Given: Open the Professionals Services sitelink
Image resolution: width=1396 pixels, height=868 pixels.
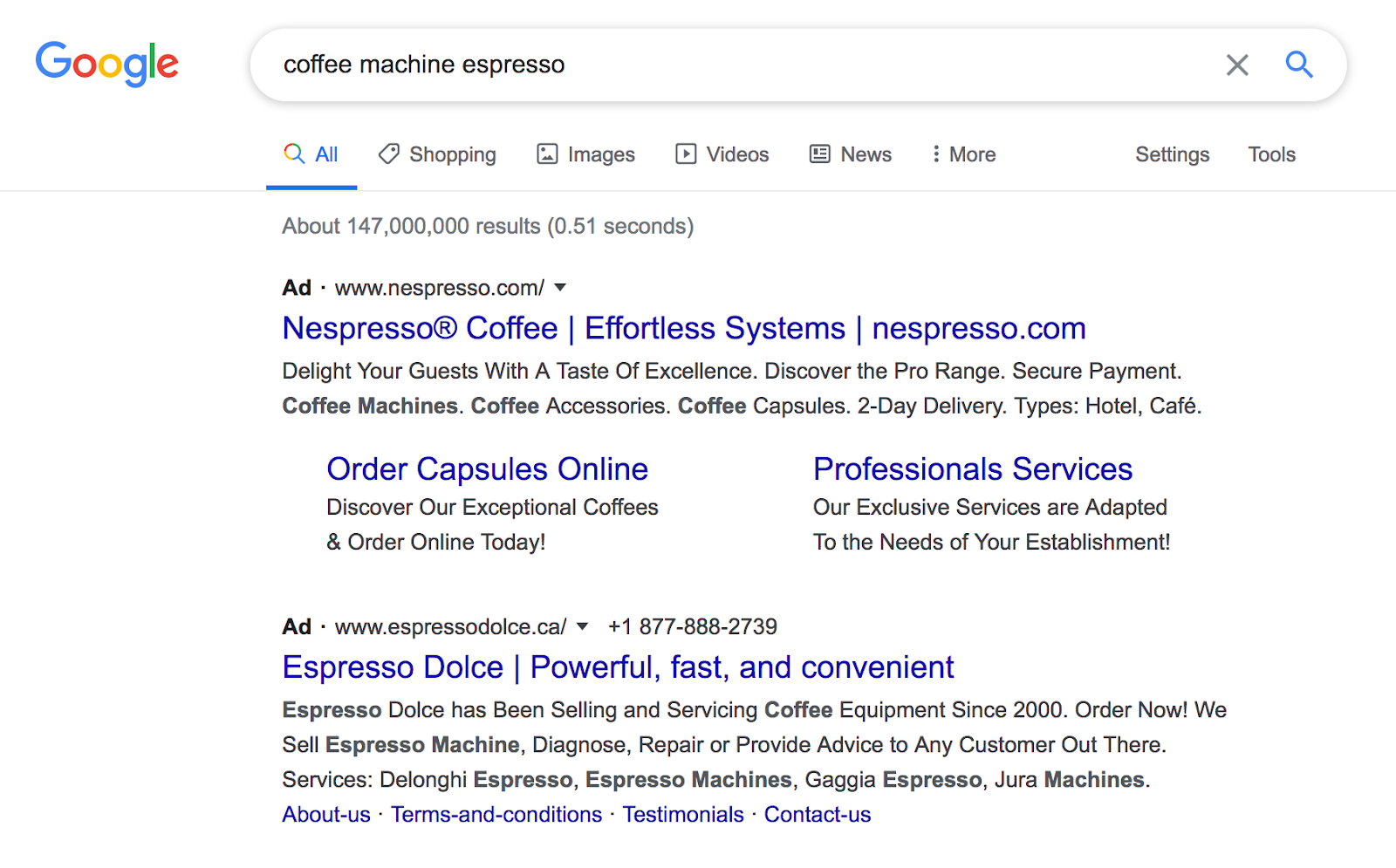Looking at the screenshot, I should click(973, 469).
